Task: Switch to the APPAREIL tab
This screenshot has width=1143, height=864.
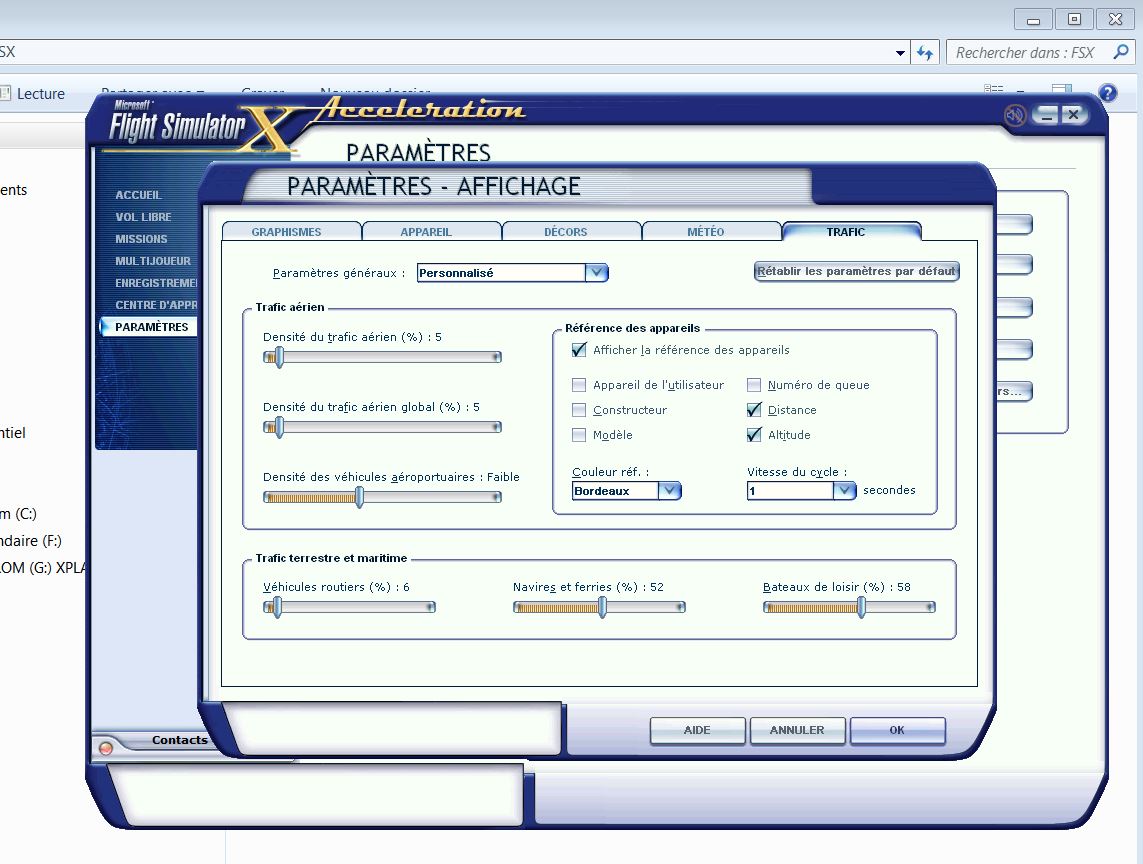Action: pyautogui.click(x=426, y=232)
